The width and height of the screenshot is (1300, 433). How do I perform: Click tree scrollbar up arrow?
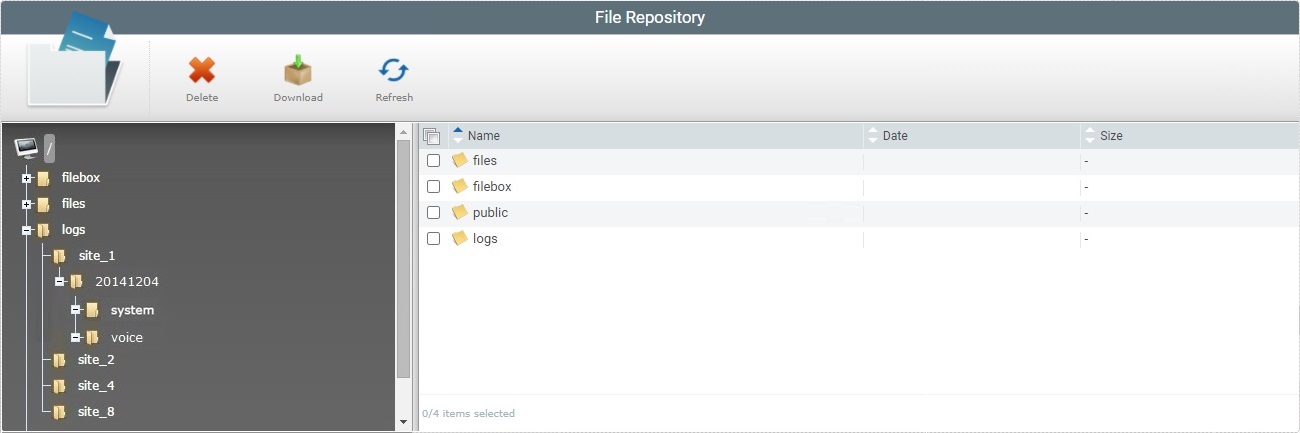click(404, 132)
